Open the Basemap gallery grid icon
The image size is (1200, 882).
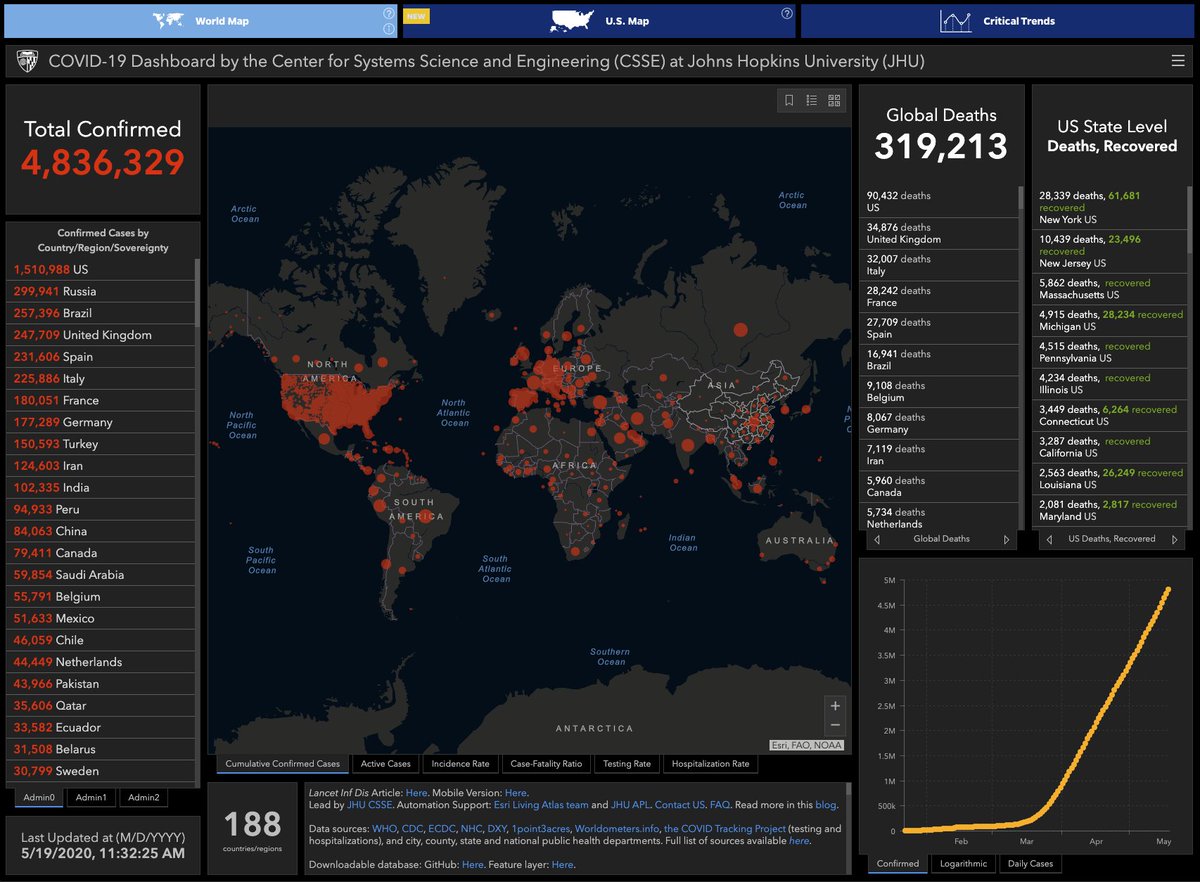(835, 100)
